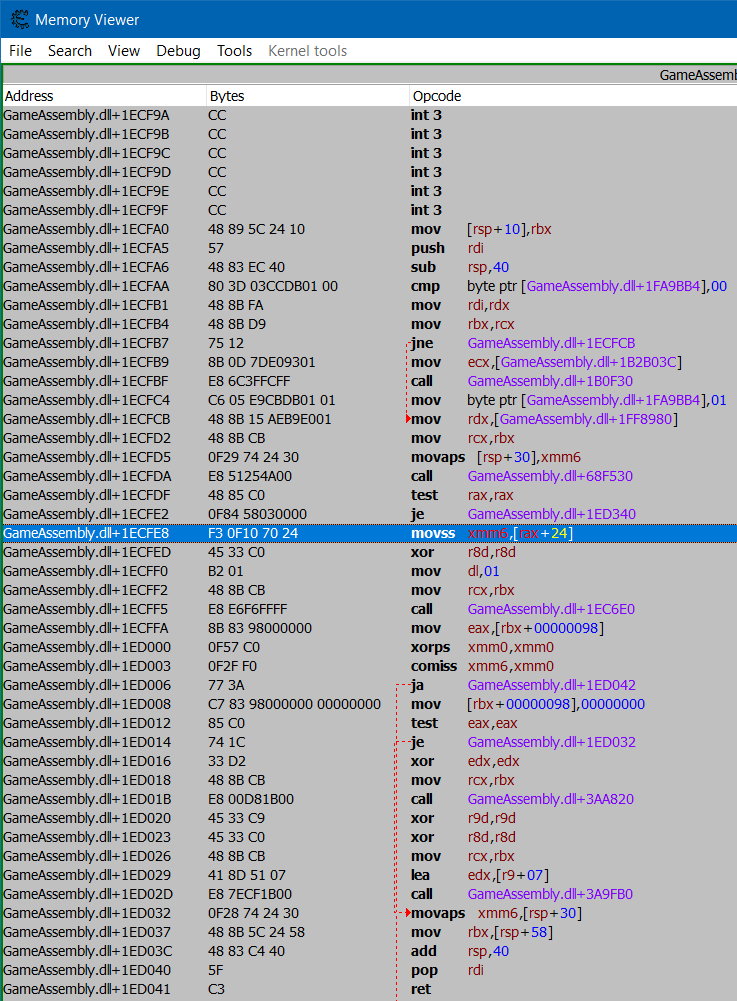Select the test eax,eax instruction
The image size is (737, 1001).
pyautogui.click(x=464, y=723)
